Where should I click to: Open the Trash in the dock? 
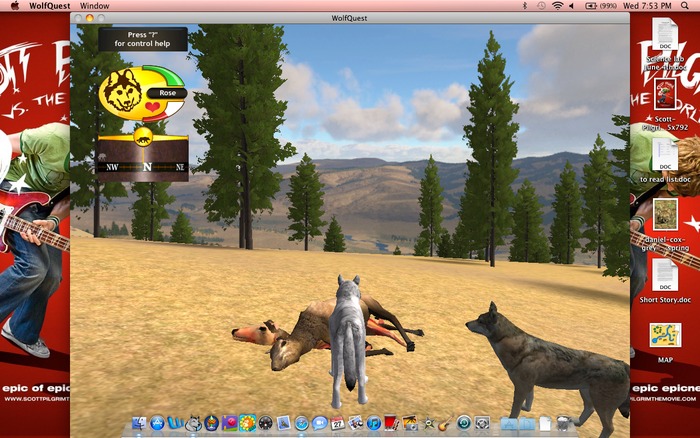[563, 423]
